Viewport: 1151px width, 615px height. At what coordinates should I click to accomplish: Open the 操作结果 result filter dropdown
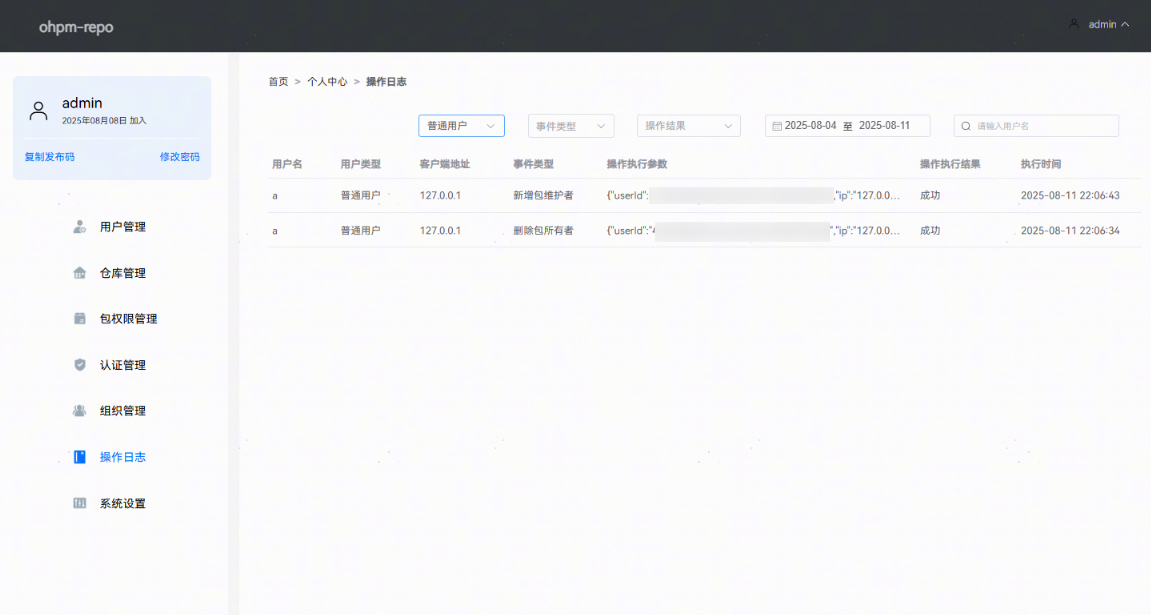click(688, 126)
